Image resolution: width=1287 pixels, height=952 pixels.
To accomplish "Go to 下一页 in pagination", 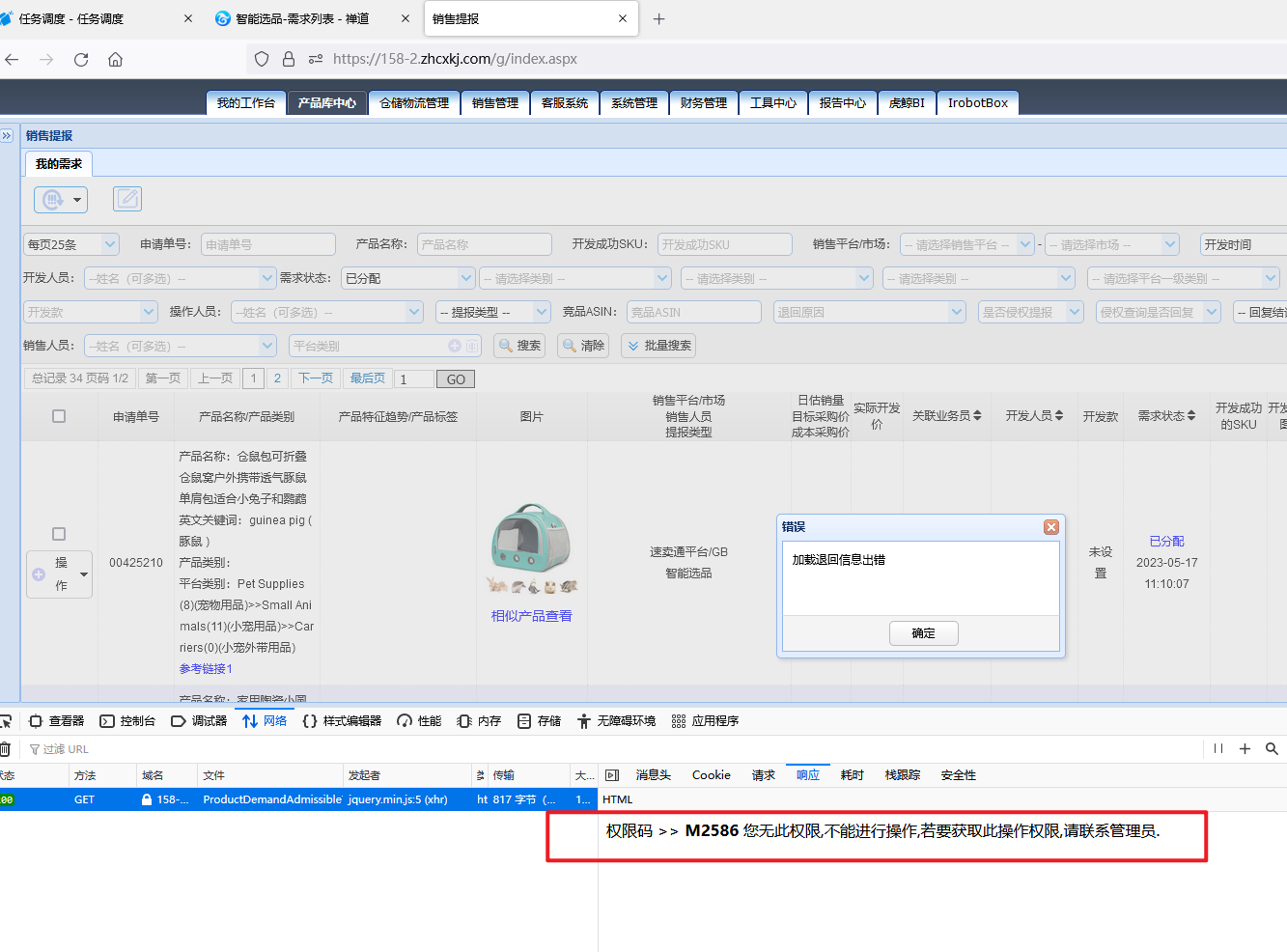I will click(x=316, y=378).
